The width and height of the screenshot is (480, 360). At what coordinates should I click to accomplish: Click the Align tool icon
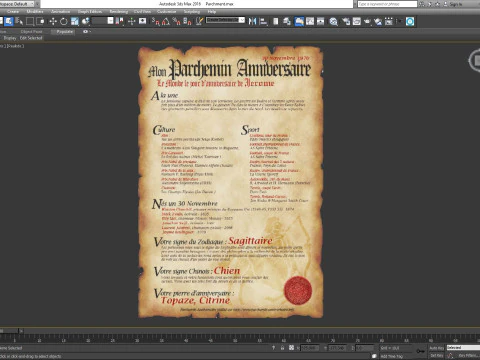point(263,21)
